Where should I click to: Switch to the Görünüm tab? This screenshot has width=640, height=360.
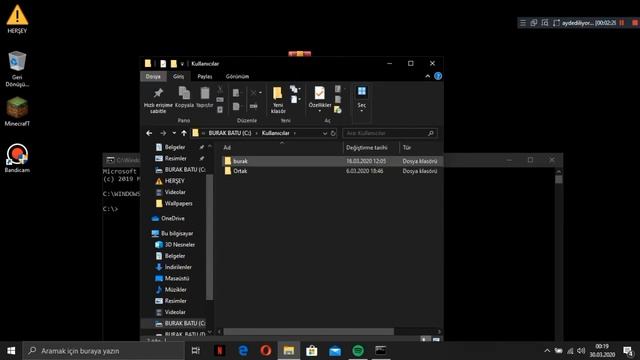(x=237, y=76)
